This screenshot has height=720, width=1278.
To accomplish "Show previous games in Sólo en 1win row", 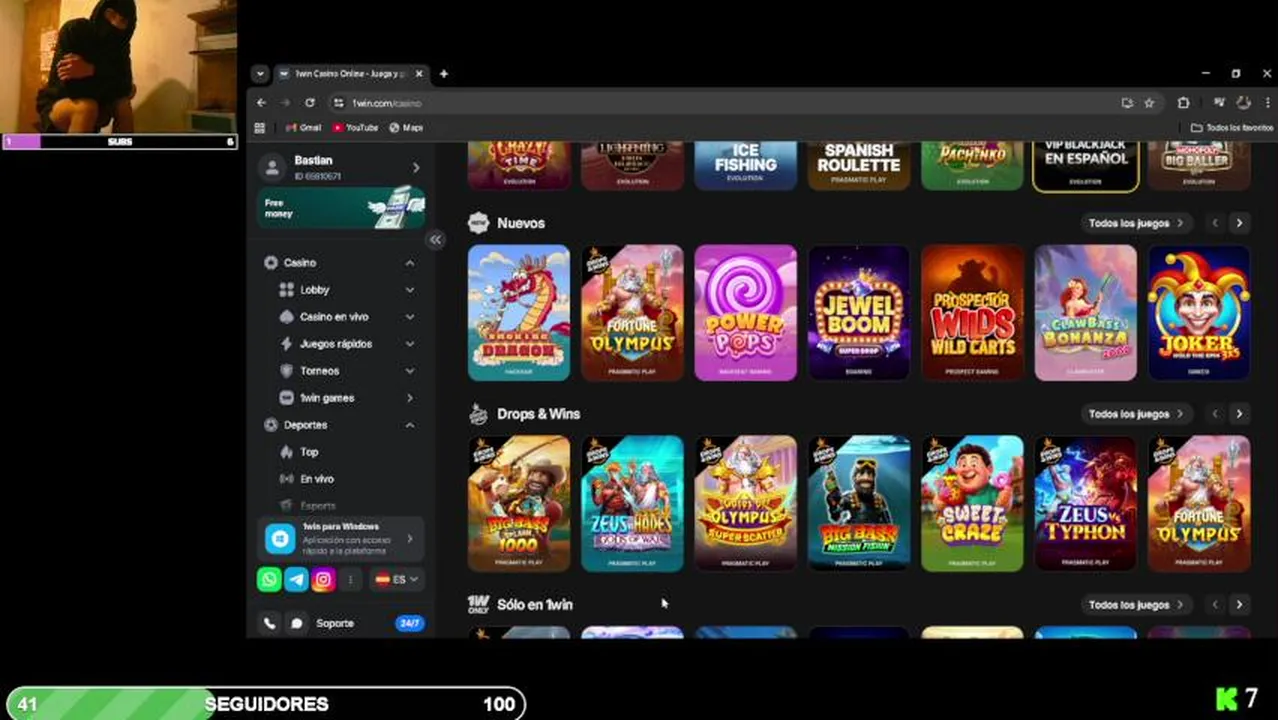I will click(x=1215, y=604).
